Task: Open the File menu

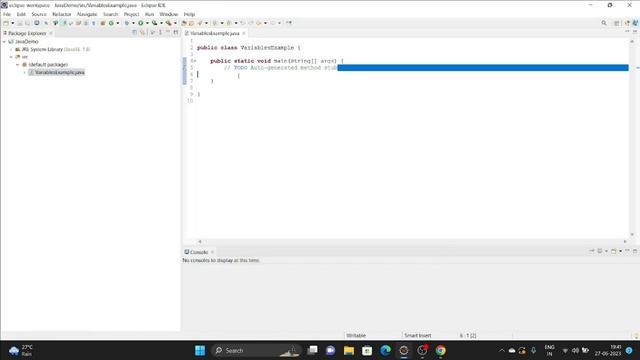Action: click(7, 14)
